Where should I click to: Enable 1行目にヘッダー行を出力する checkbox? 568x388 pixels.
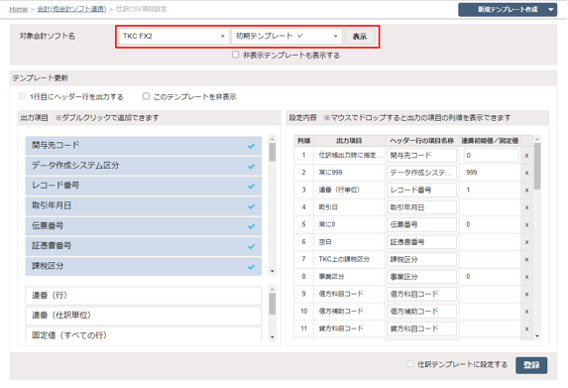(22, 96)
